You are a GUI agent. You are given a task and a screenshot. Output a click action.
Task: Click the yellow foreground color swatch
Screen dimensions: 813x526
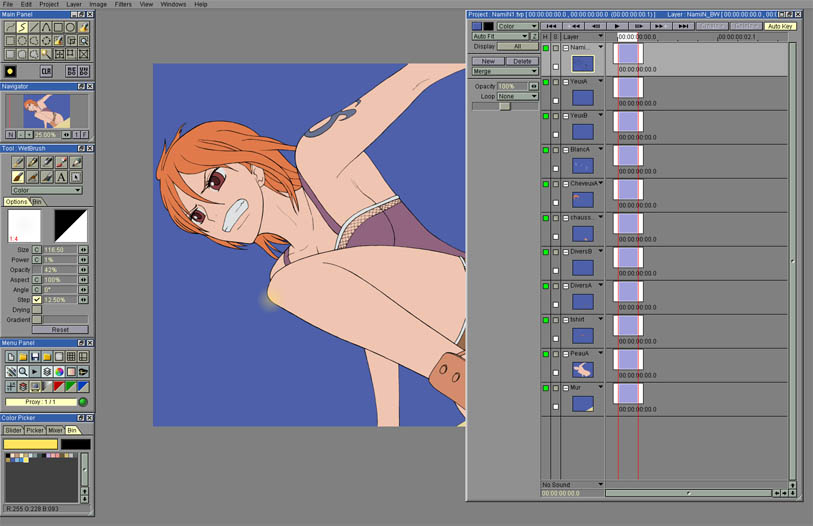31,444
